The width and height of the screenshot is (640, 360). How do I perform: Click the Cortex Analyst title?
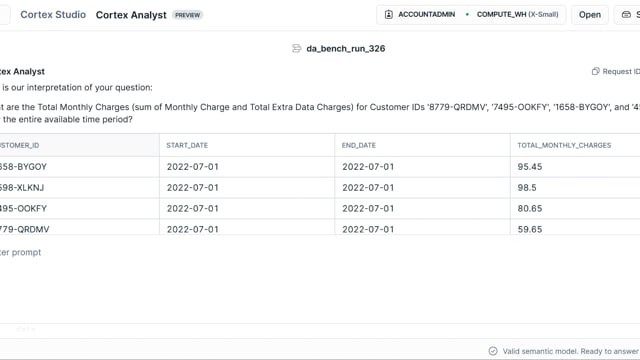(x=131, y=15)
